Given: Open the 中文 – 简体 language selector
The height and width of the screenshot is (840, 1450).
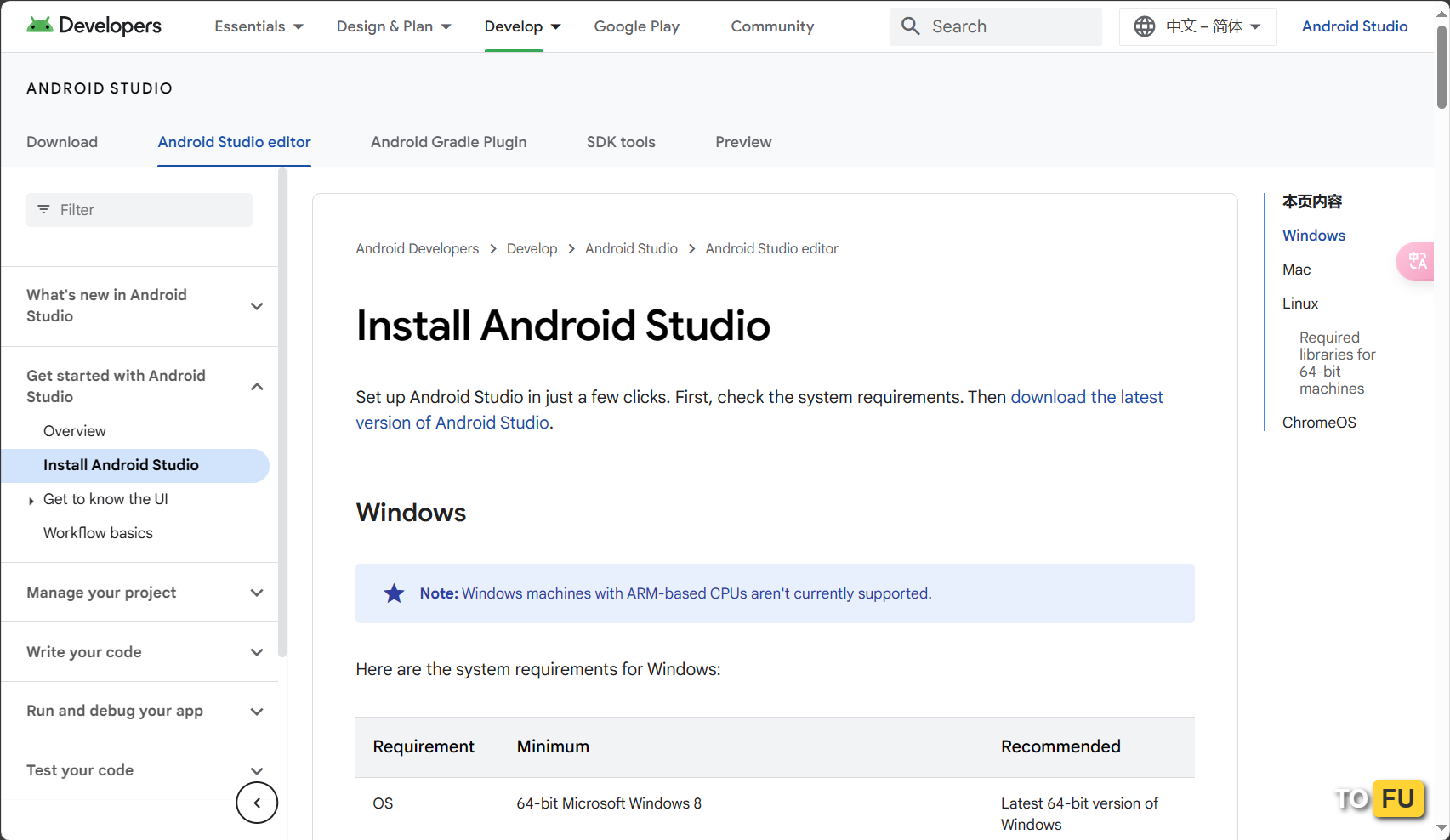Looking at the screenshot, I should [1197, 26].
